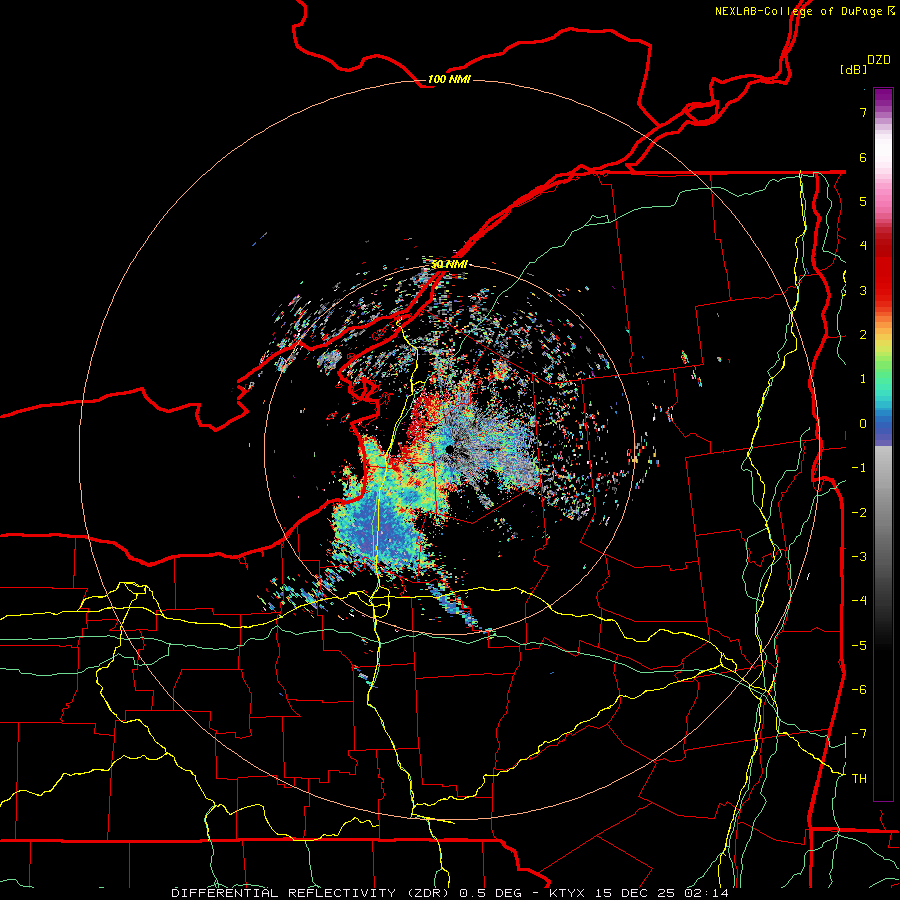Click the 5 value on the color scale
Screen dimensions: 900x900
tap(863, 201)
